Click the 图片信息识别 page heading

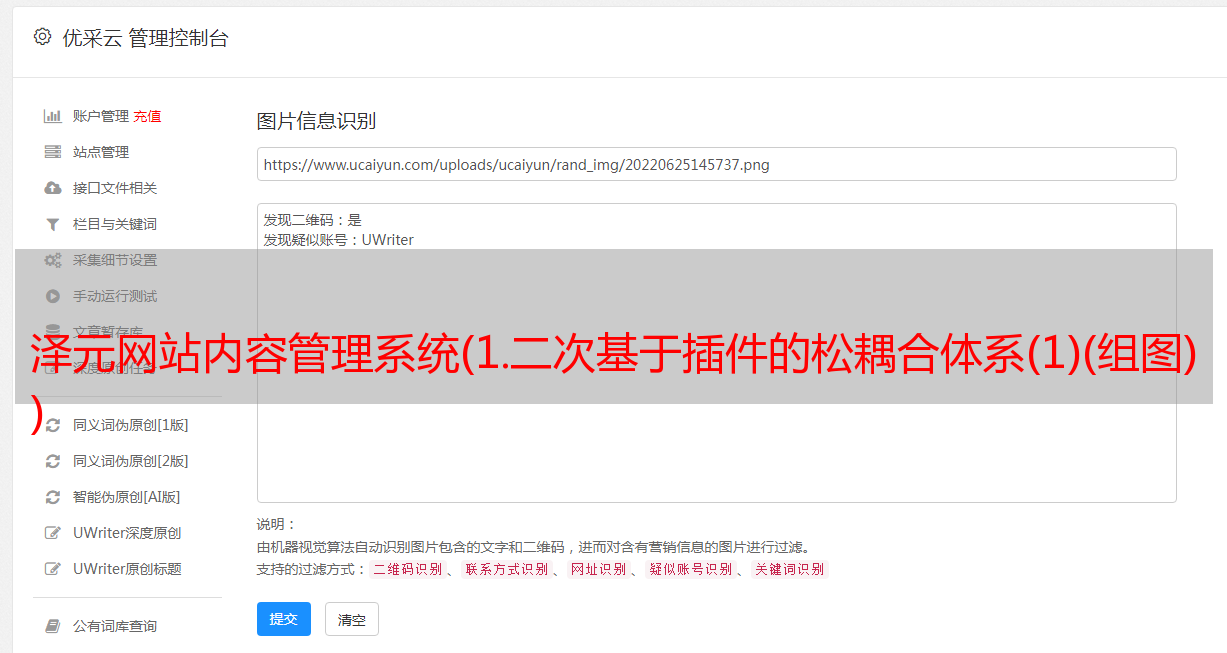[x=316, y=121]
